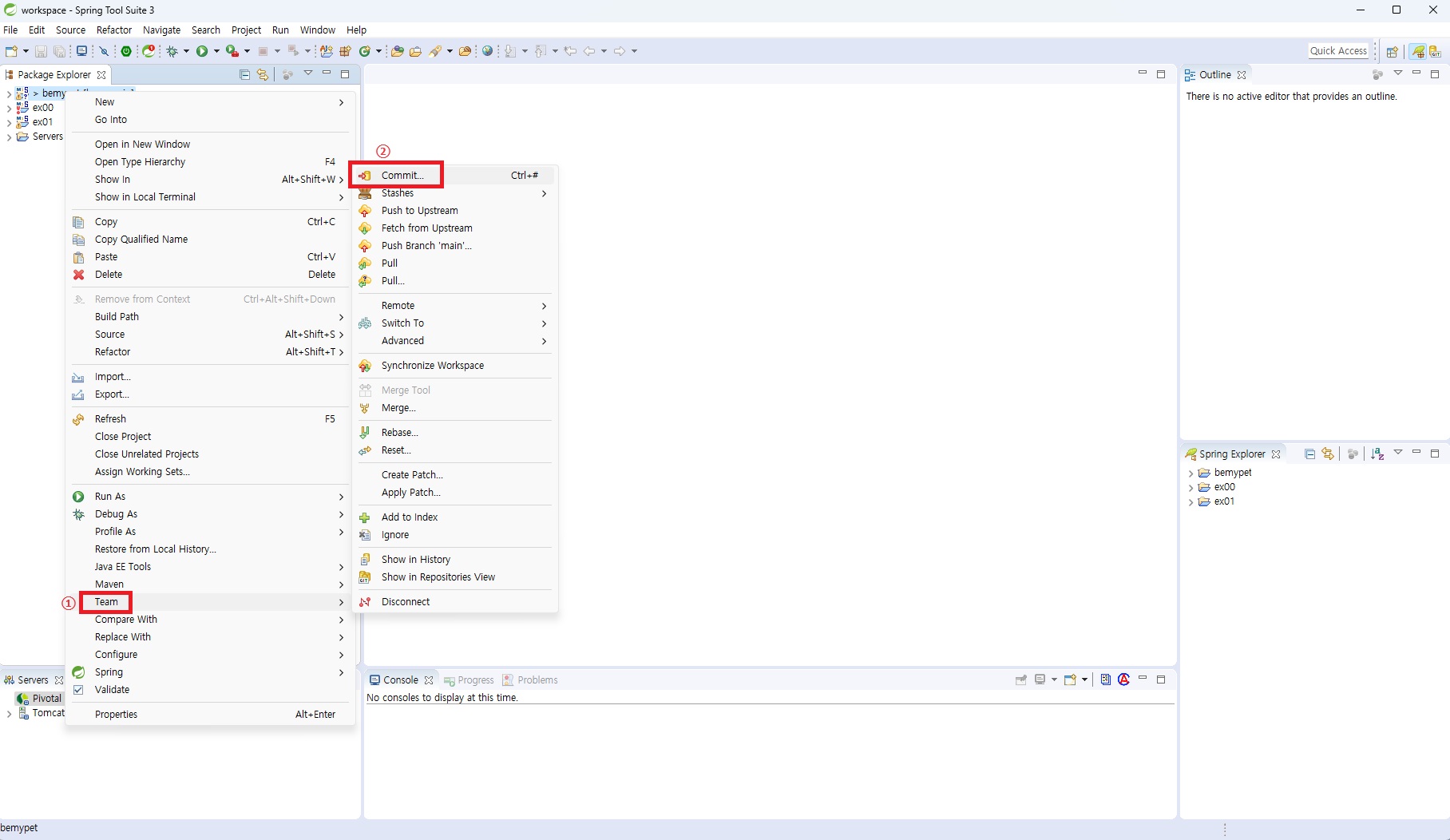Click the green Run toolbar icon
The image size is (1450, 840).
[x=202, y=51]
